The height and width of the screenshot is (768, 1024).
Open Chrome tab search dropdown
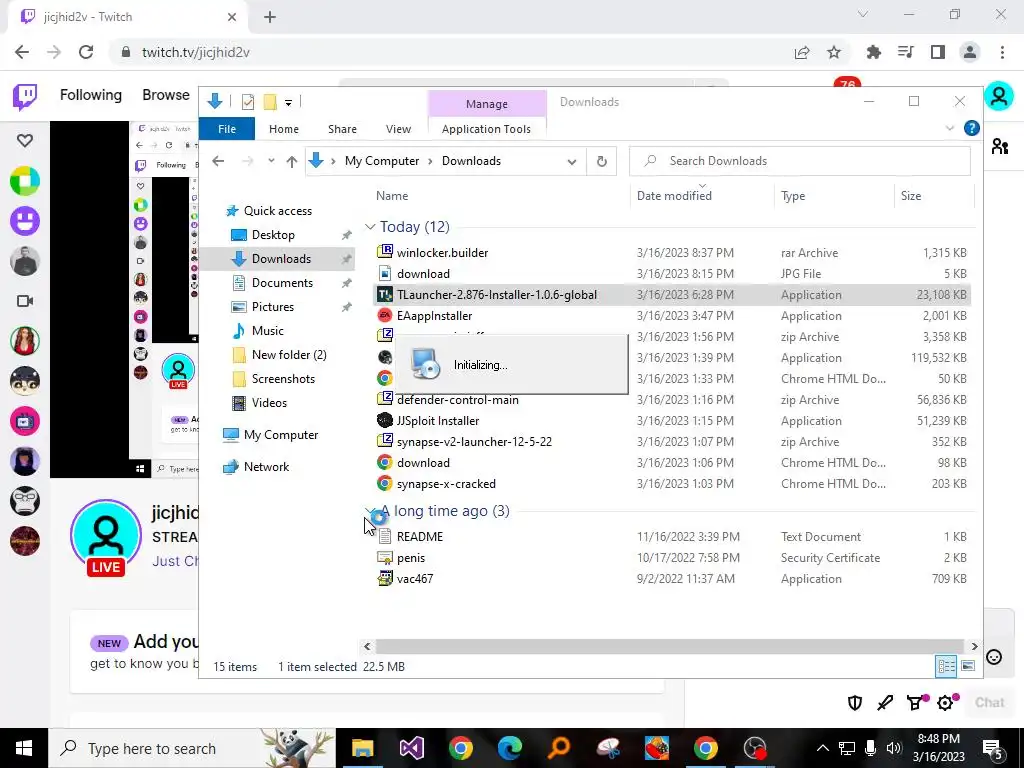click(x=863, y=14)
